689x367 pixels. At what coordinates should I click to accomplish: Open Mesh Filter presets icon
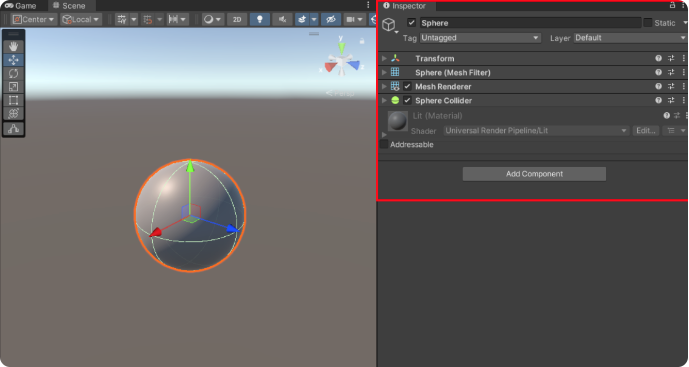tap(671, 72)
